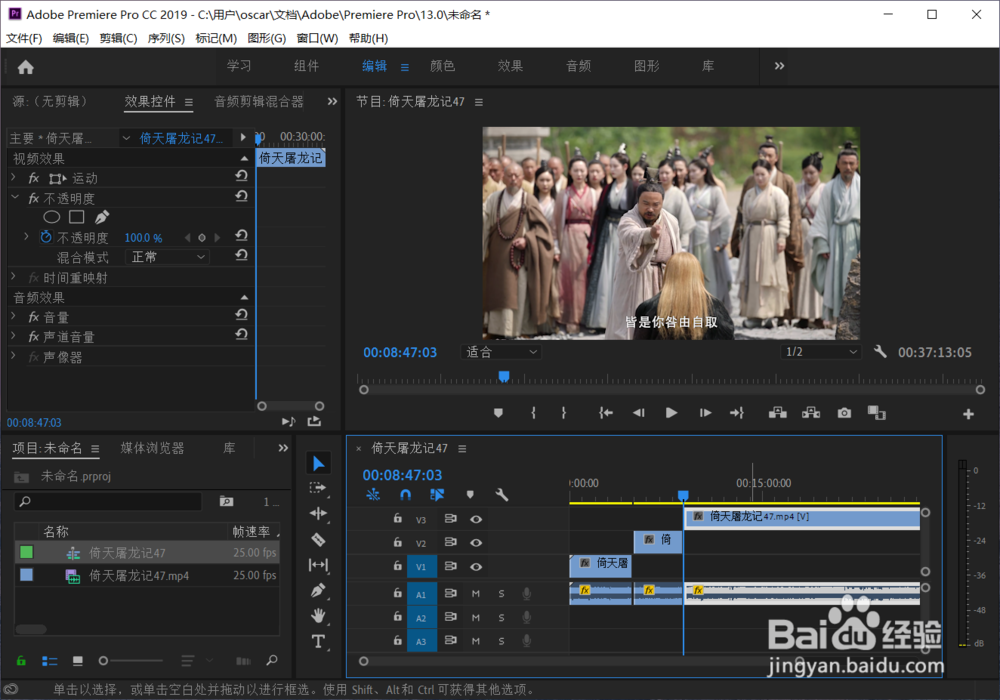Screen dimensions: 1000x700
Task: Open blend mode dropdown
Action: (x=168, y=257)
